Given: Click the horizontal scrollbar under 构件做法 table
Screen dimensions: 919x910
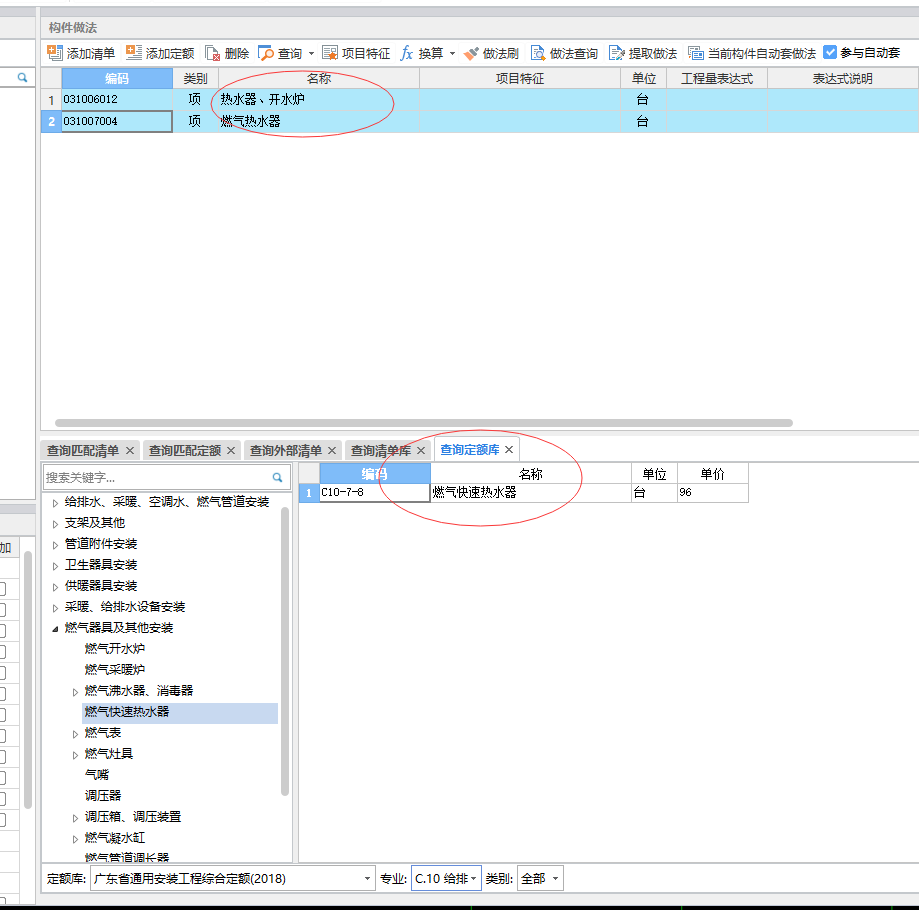Looking at the screenshot, I should (x=424, y=422).
